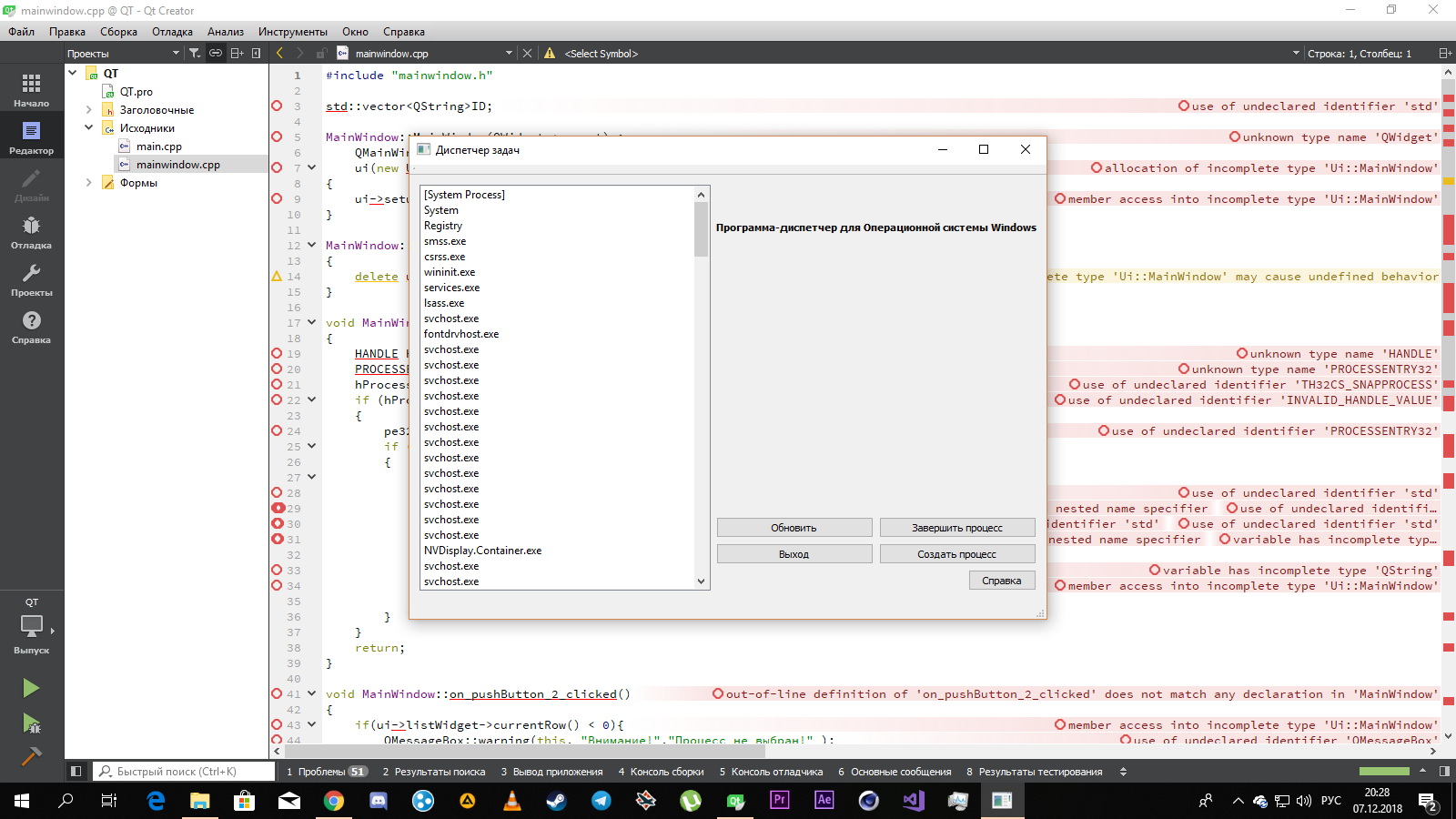This screenshot has width=1456, height=819.
Task: Click Завершить процесс button
Action: 956,528
